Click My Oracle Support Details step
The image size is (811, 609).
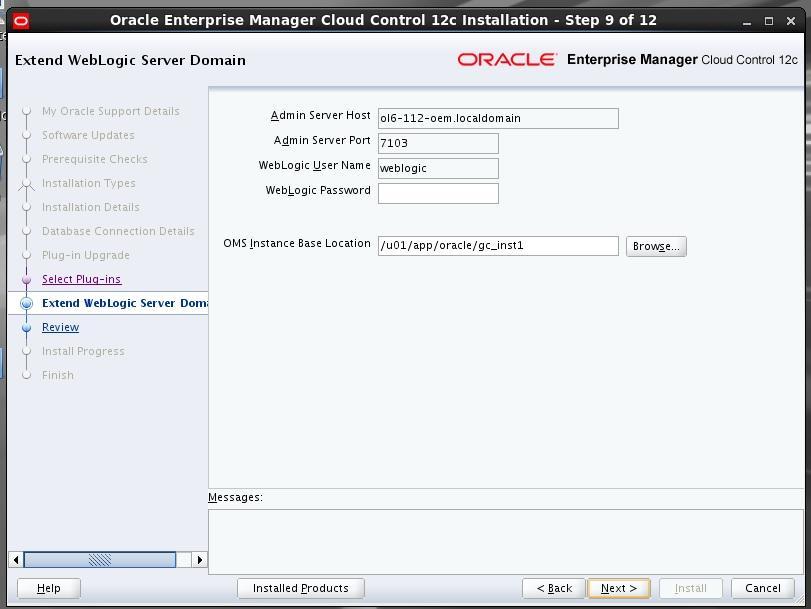111,111
